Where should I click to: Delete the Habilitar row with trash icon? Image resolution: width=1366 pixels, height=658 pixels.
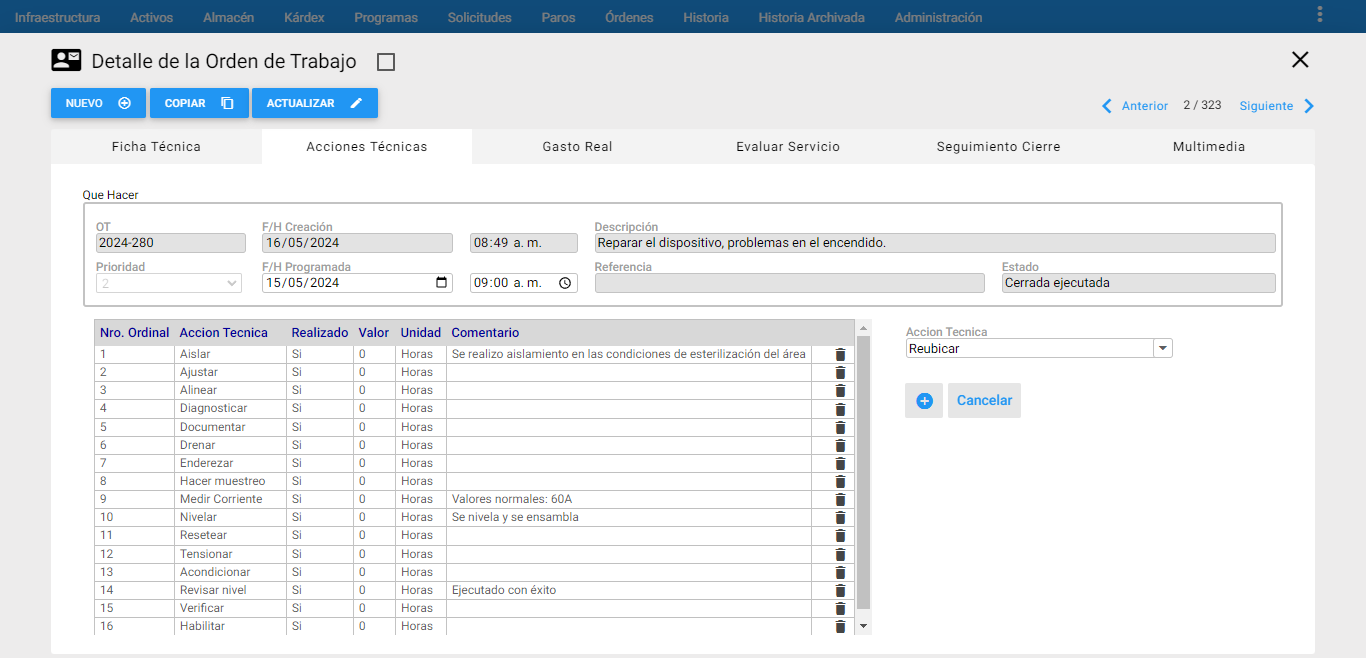840,627
